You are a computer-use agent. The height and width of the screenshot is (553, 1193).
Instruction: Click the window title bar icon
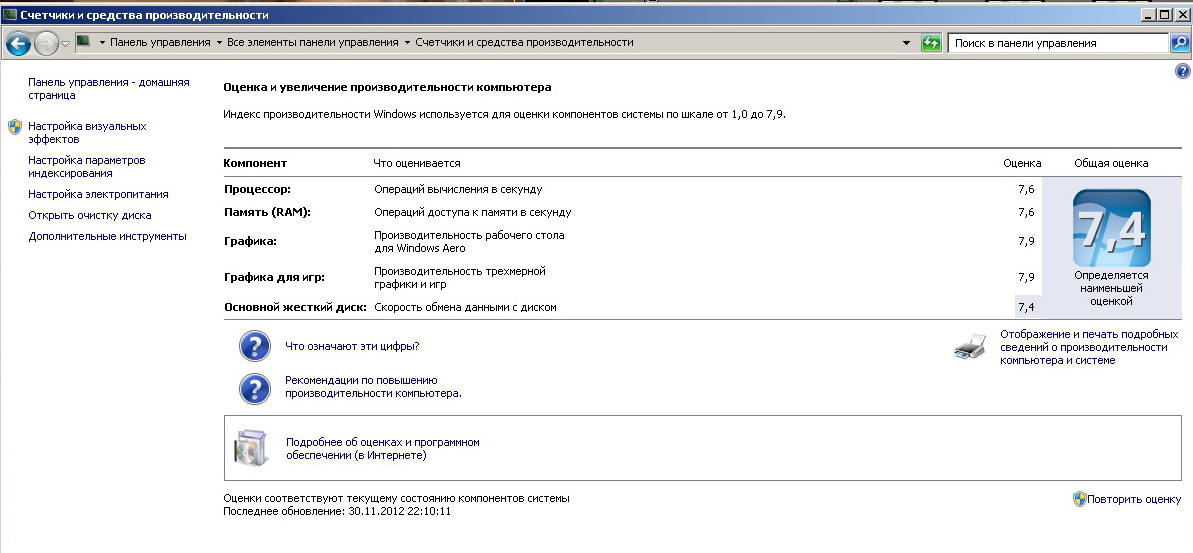(10, 14)
